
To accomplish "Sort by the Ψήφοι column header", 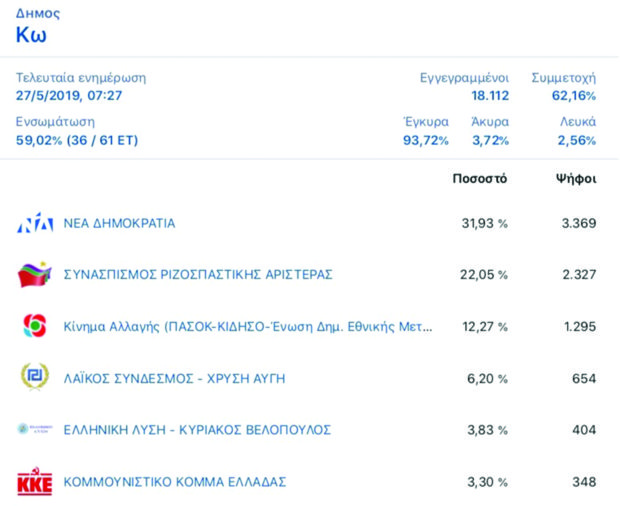I will coord(576,179).
